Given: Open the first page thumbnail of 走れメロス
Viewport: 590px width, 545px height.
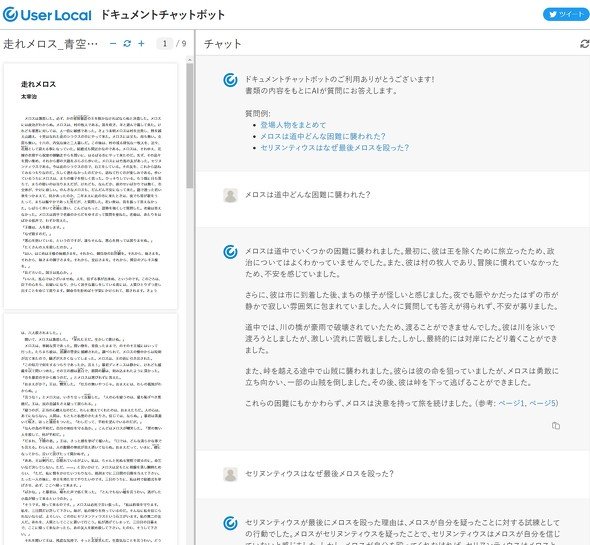Looking at the screenshot, I should tap(90, 186).
